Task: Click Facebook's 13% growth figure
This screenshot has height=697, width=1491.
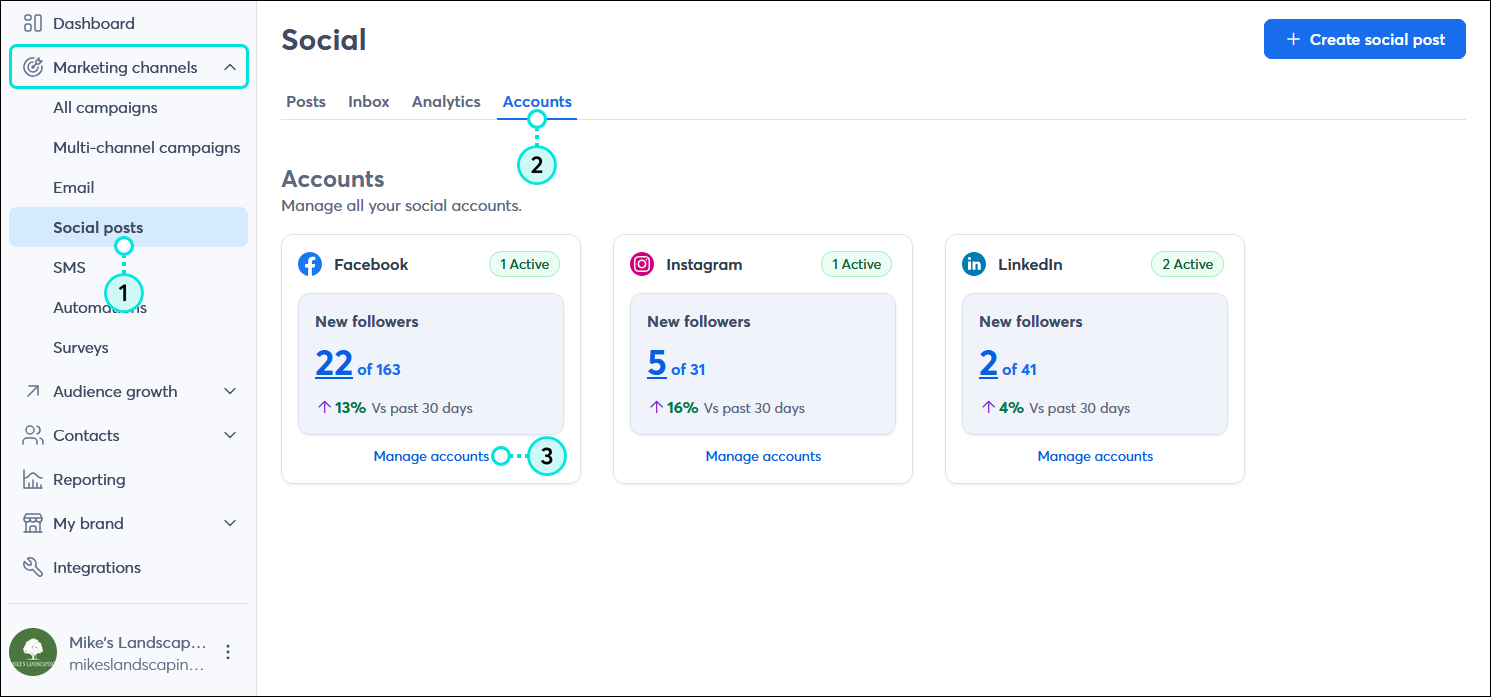Action: click(x=350, y=408)
